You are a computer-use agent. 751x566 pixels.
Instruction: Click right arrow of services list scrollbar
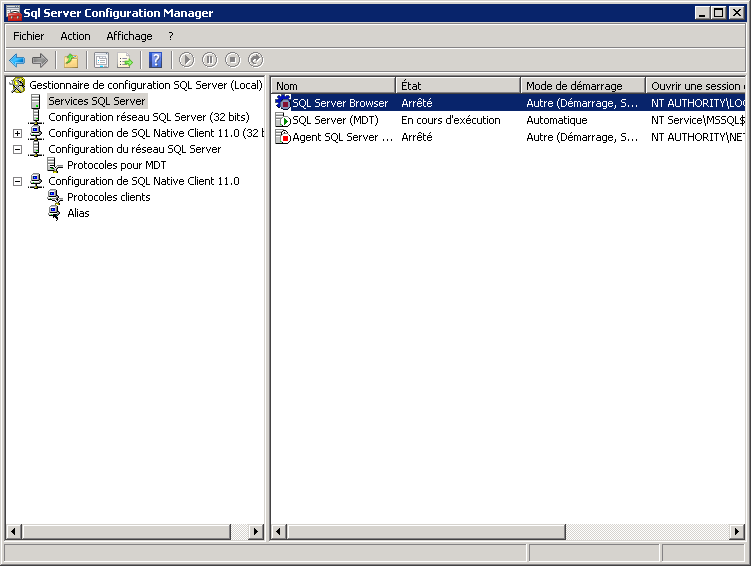click(x=737, y=532)
